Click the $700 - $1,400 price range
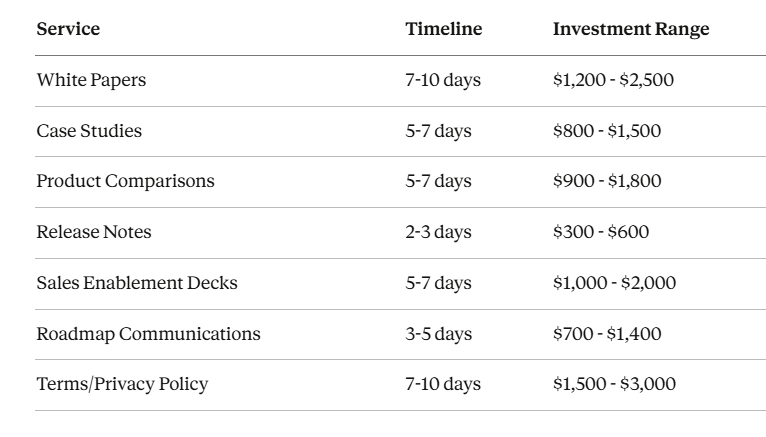The height and width of the screenshot is (437, 766). (606, 334)
